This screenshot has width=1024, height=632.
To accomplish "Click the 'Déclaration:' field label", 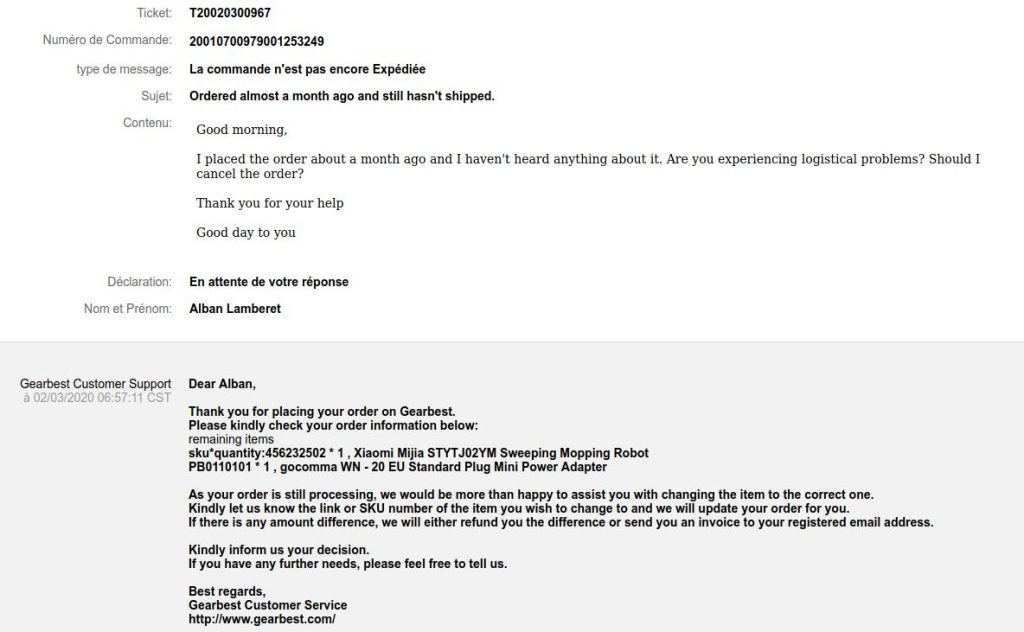I will click(140, 282).
